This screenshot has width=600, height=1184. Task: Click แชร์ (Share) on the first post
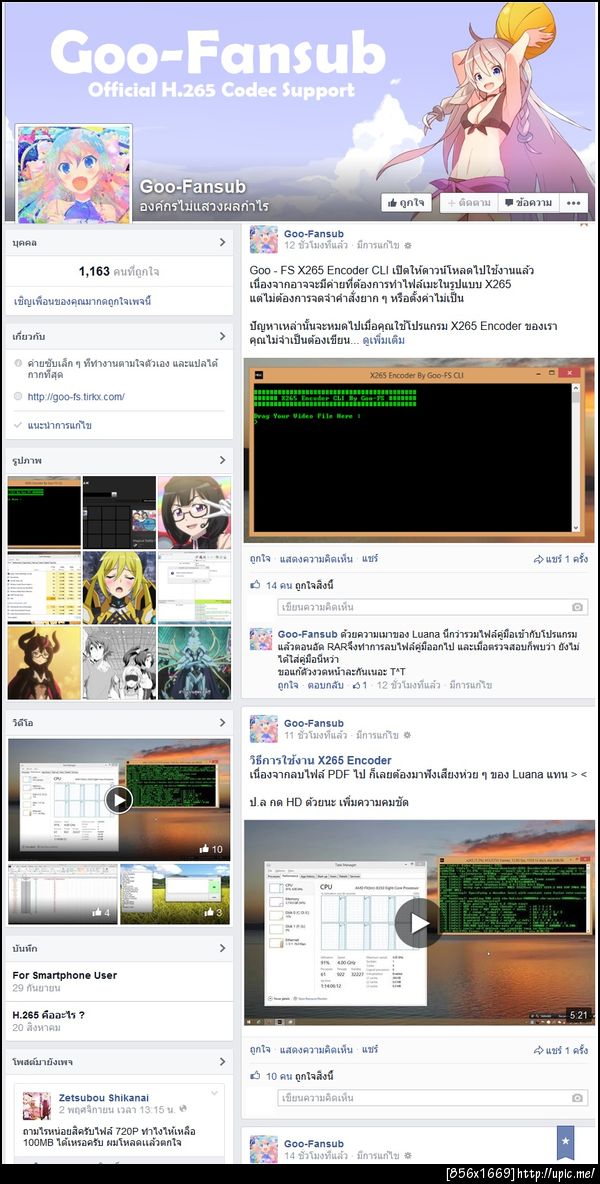370,560
